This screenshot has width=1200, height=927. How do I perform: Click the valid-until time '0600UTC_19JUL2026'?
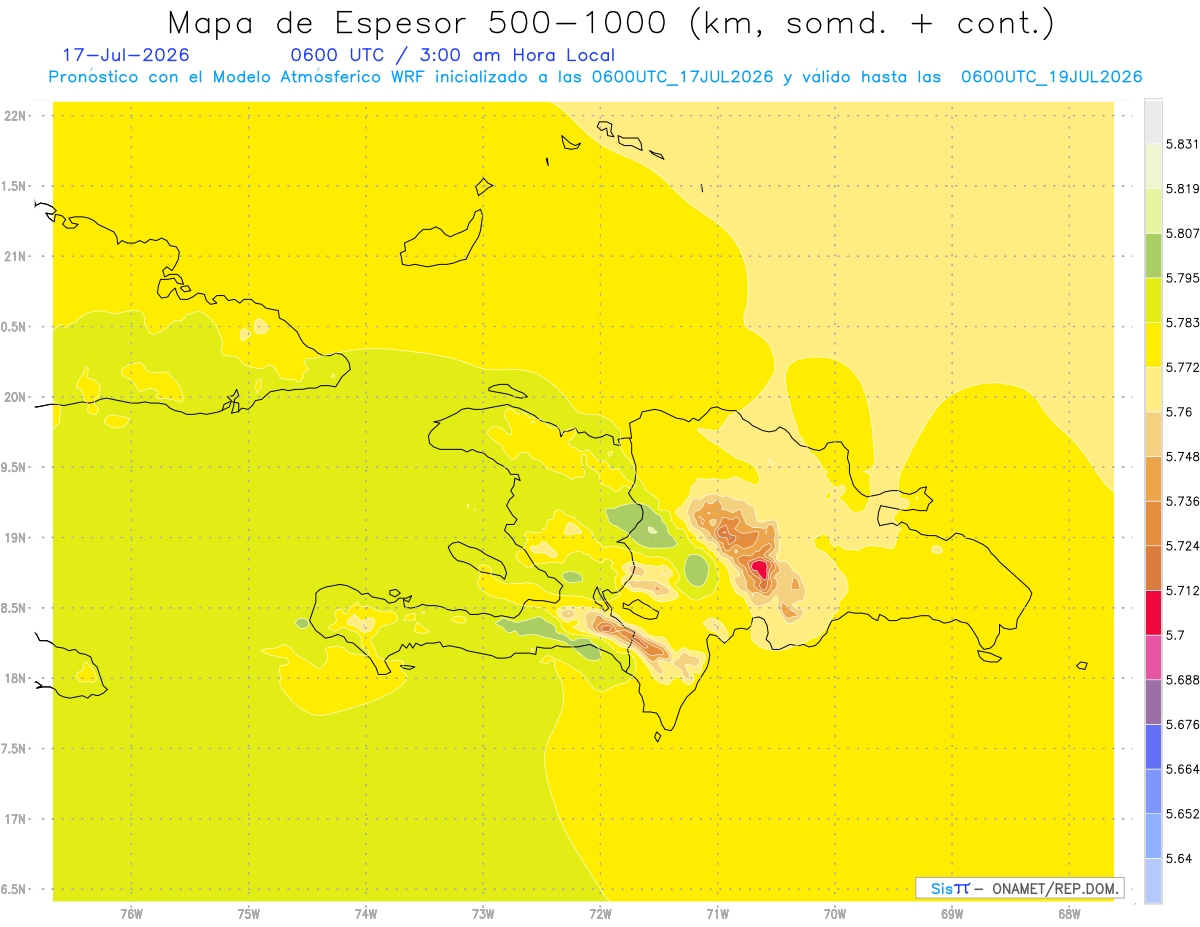(1051, 77)
